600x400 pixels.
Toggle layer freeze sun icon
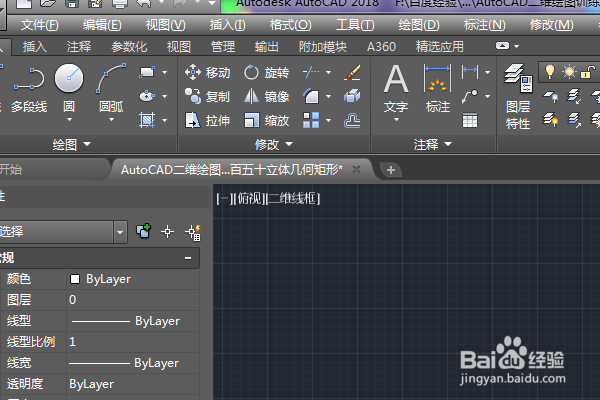pyautogui.click(x=569, y=72)
